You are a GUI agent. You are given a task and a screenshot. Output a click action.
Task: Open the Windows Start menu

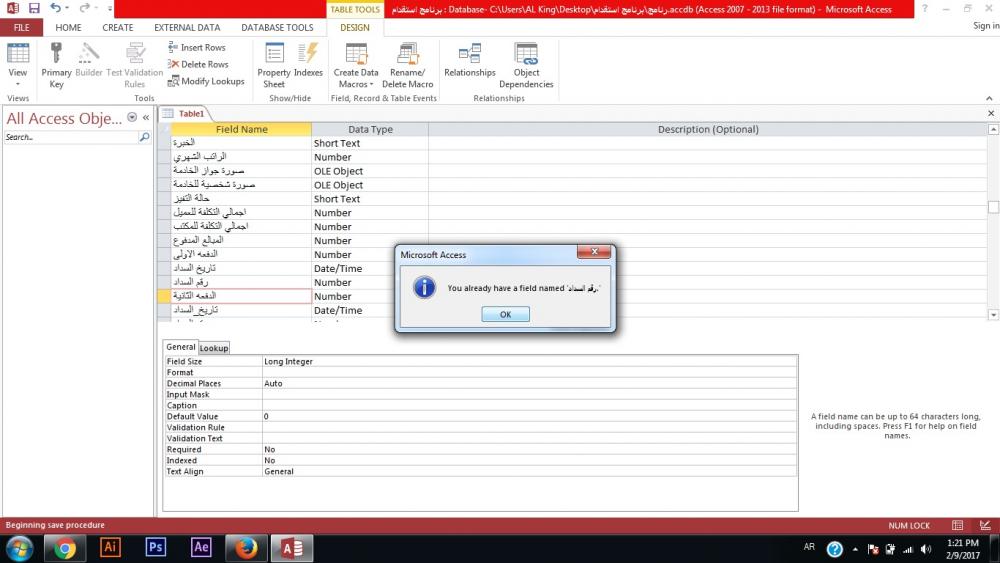click(x=20, y=548)
